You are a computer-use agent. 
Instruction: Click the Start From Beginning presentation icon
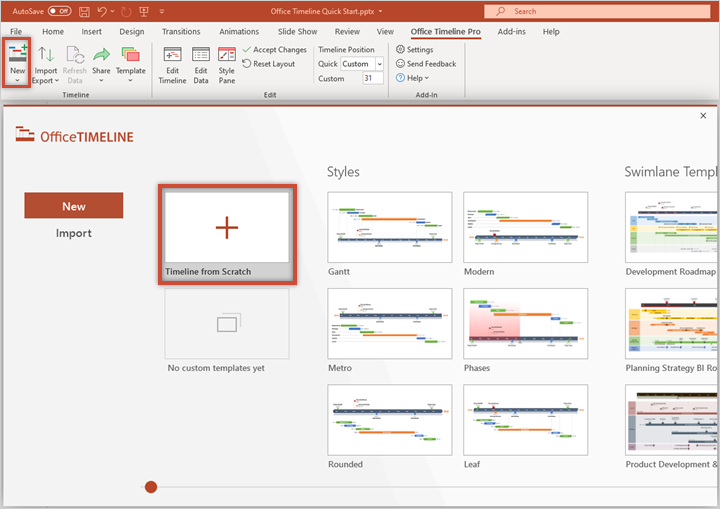click(144, 11)
